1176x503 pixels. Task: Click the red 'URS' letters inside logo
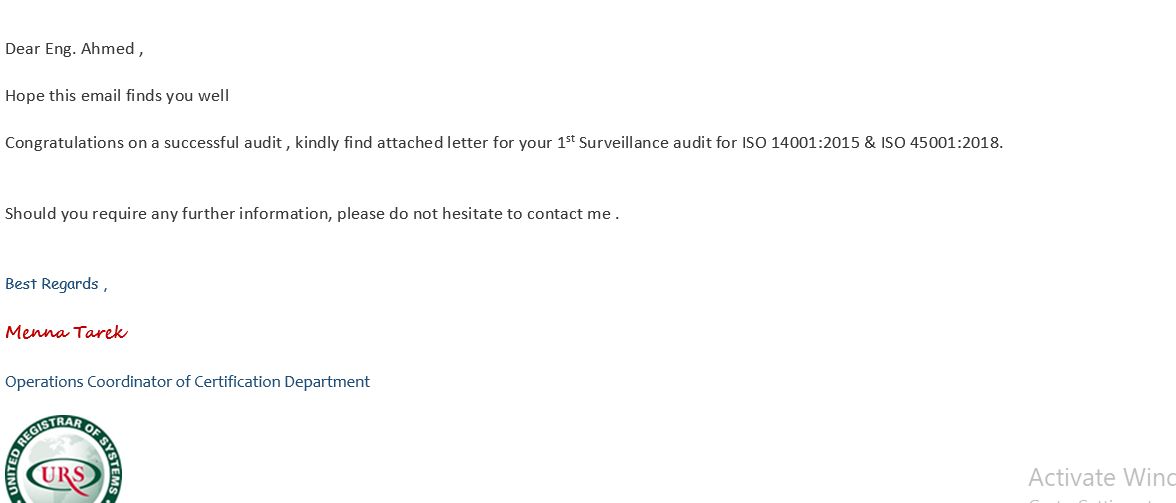[63, 475]
